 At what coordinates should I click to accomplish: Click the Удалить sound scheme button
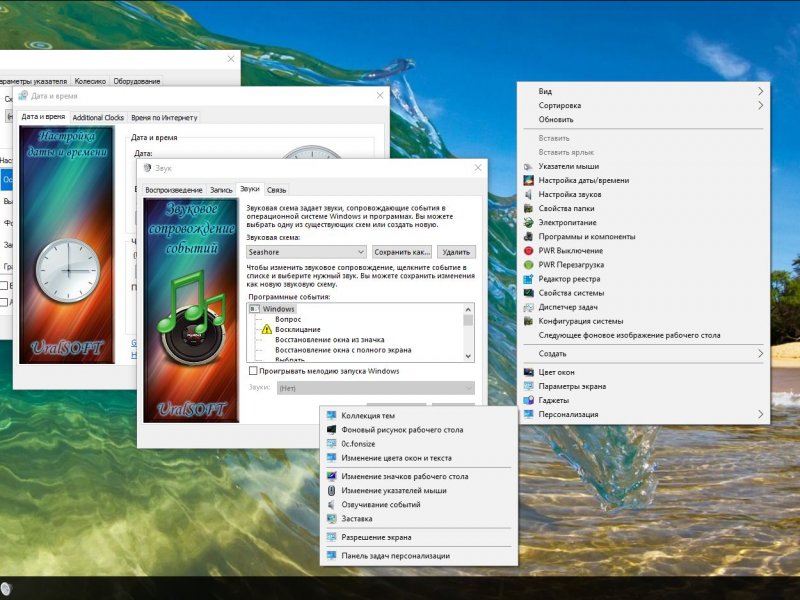pos(456,252)
